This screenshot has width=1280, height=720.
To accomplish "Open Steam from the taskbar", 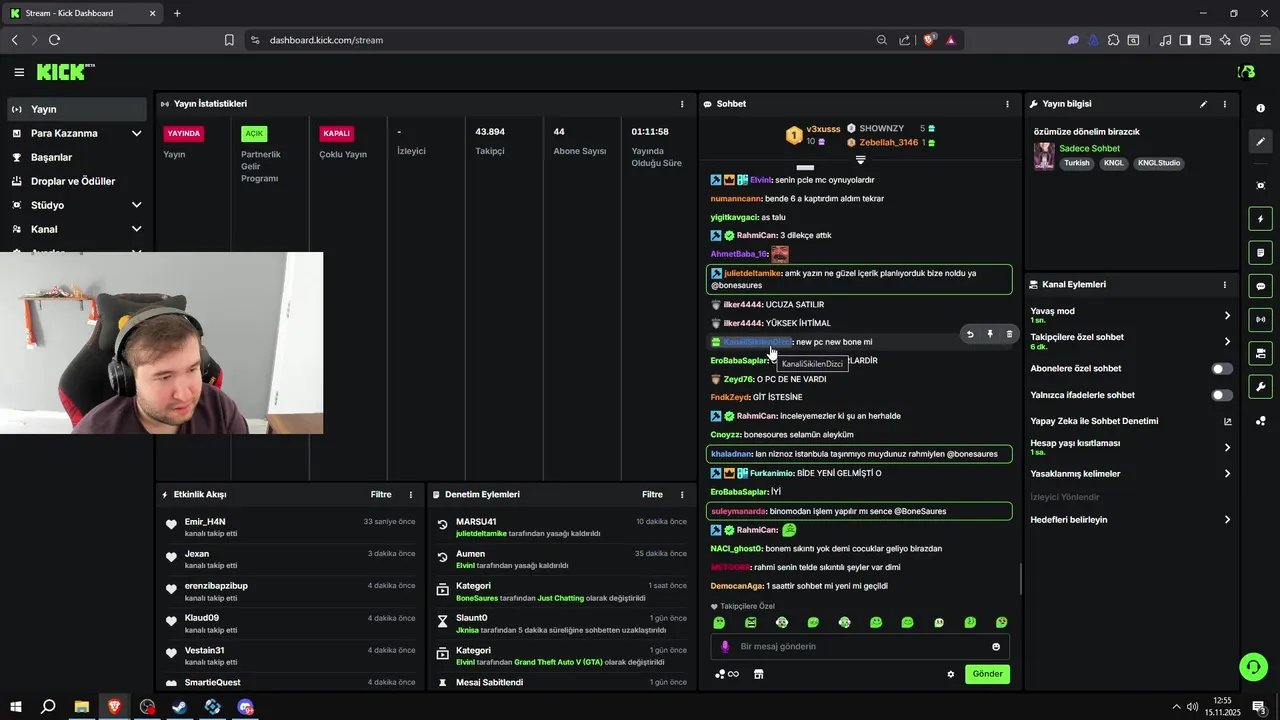I will point(180,707).
